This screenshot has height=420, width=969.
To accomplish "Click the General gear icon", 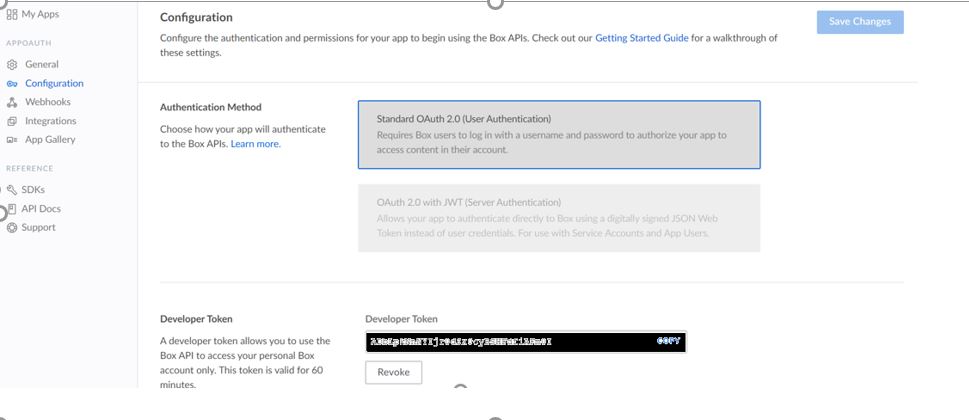I will click(x=12, y=64).
